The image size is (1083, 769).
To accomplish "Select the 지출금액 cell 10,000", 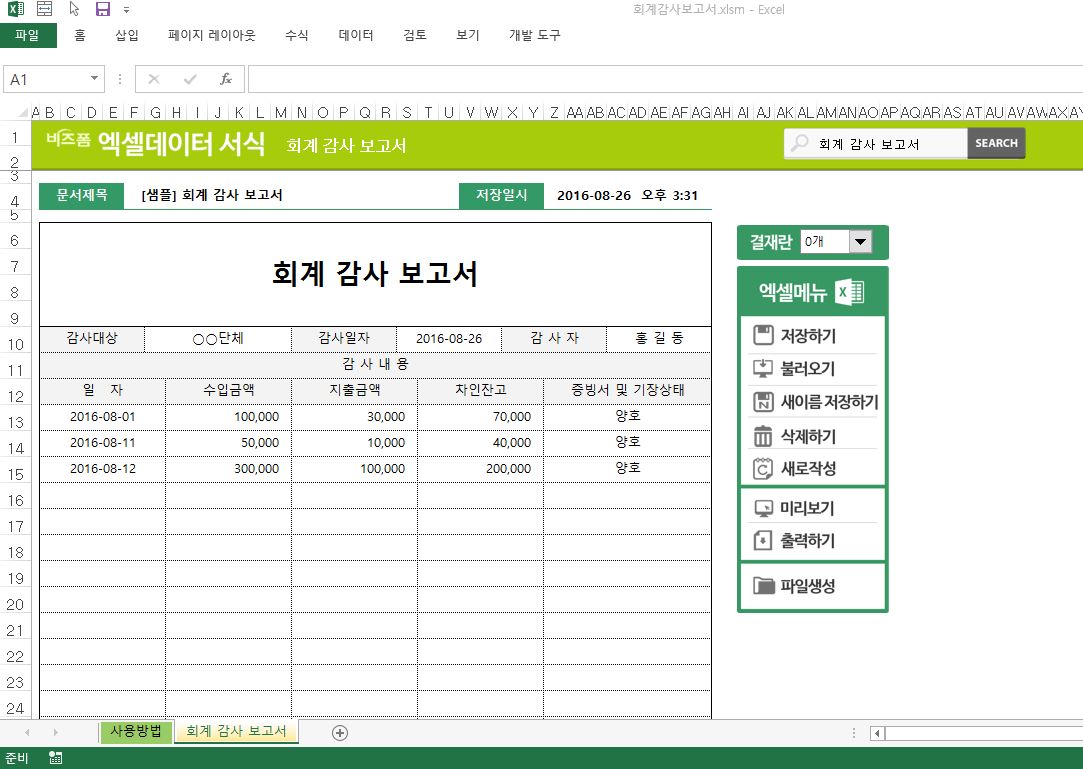I will (354, 443).
